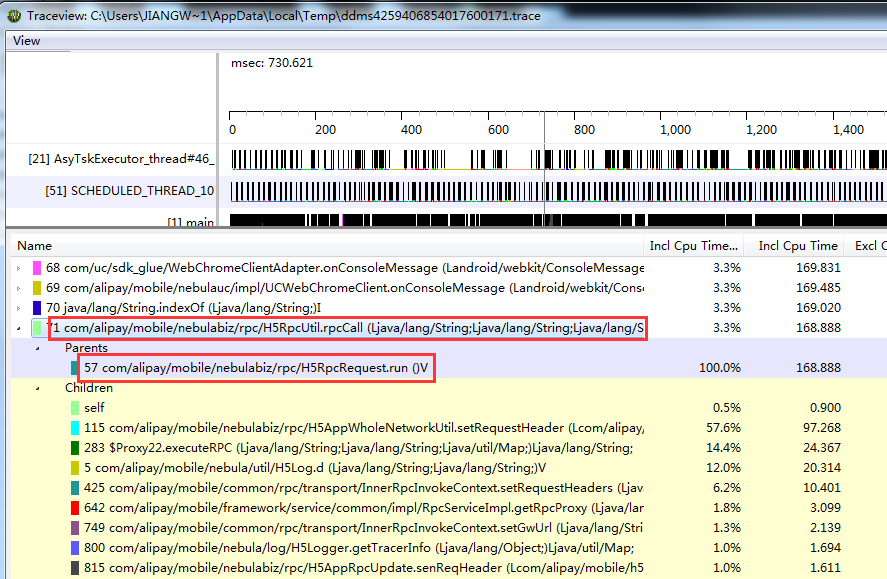
Task: Click the yellow color box of method 69
Action: pyautogui.click(x=38, y=288)
